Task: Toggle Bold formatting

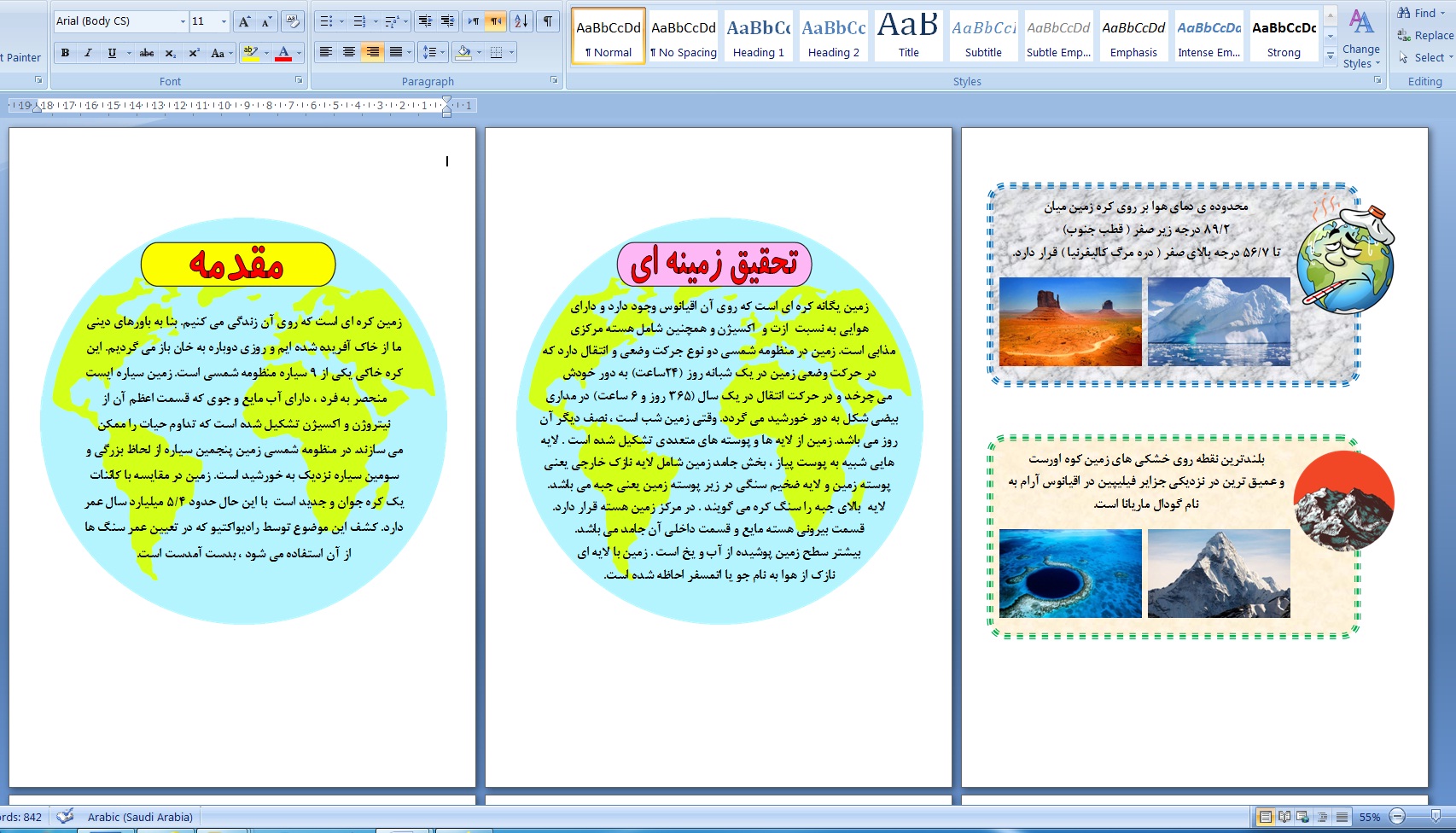Action: (65, 53)
